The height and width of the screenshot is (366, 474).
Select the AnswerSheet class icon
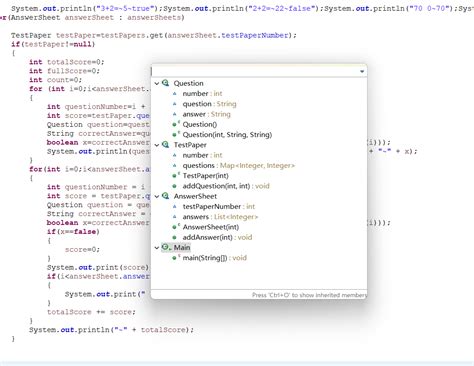point(166,196)
